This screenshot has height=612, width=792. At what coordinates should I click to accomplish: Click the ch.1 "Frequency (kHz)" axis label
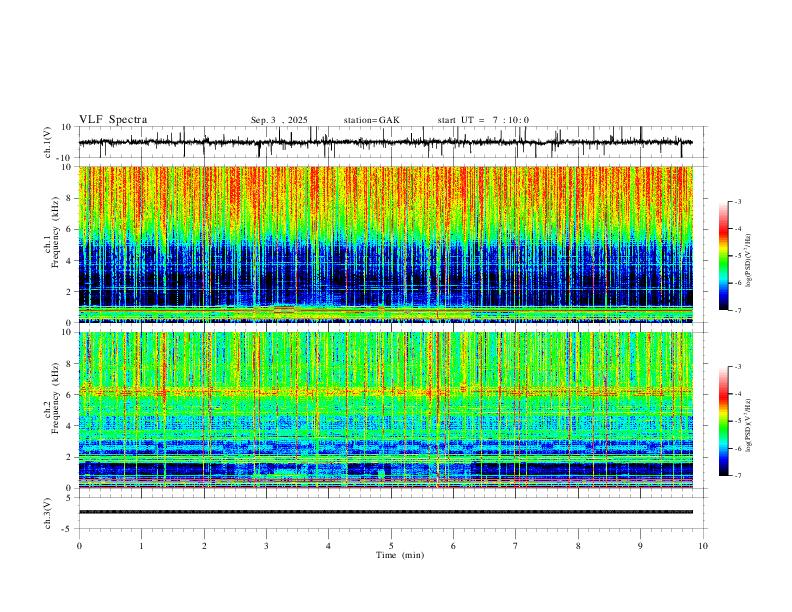[55, 232]
